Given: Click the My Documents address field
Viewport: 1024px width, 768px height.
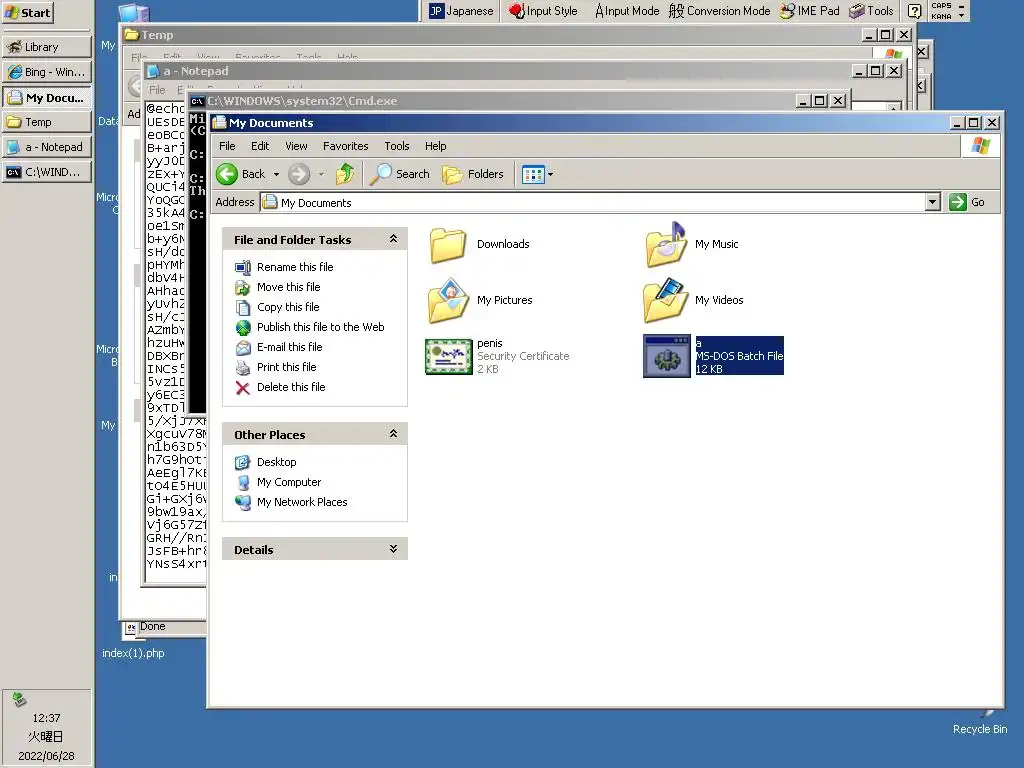Looking at the screenshot, I should point(593,202).
